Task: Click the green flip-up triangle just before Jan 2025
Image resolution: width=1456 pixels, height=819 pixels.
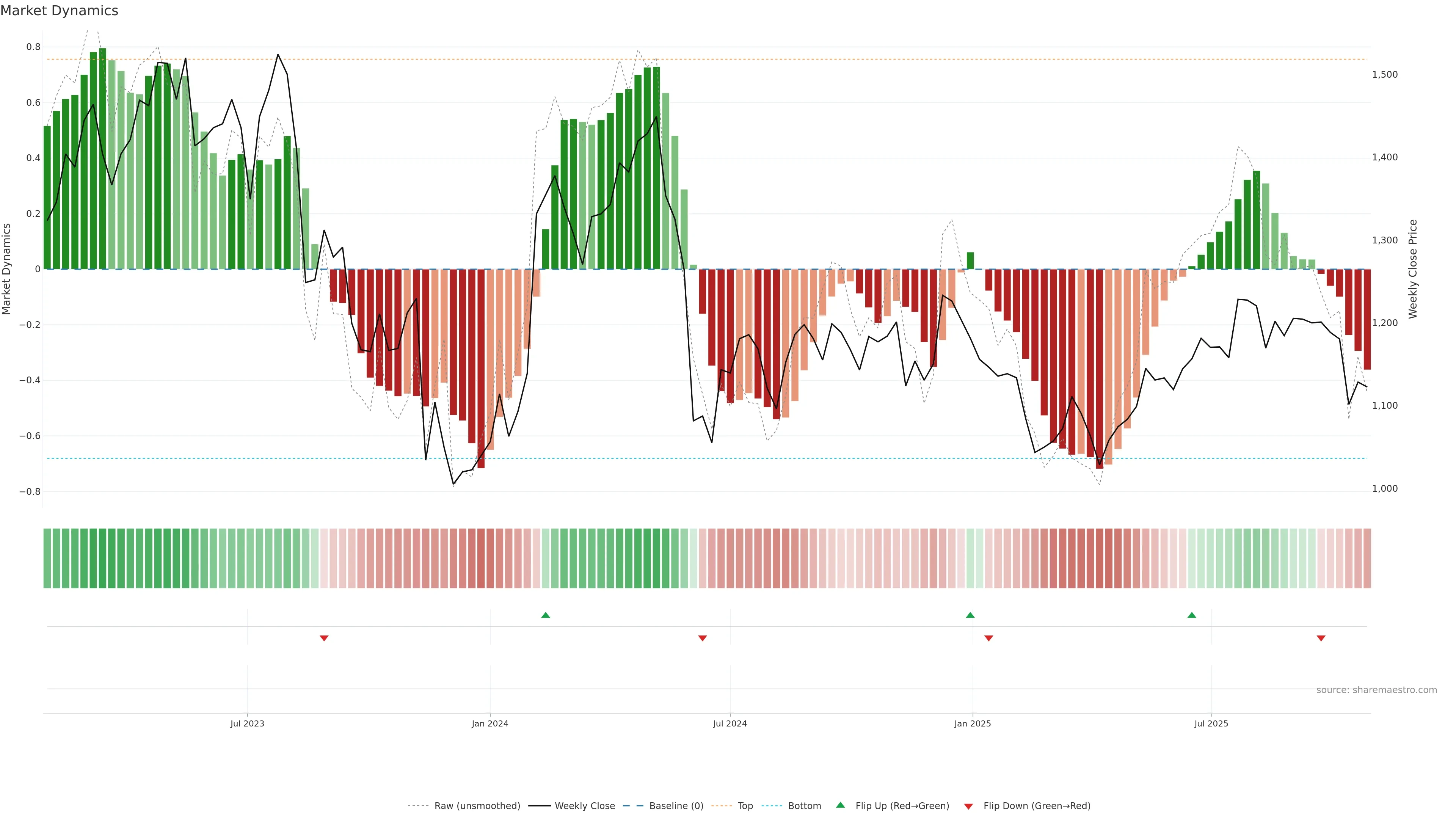Action: pos(970,615)
